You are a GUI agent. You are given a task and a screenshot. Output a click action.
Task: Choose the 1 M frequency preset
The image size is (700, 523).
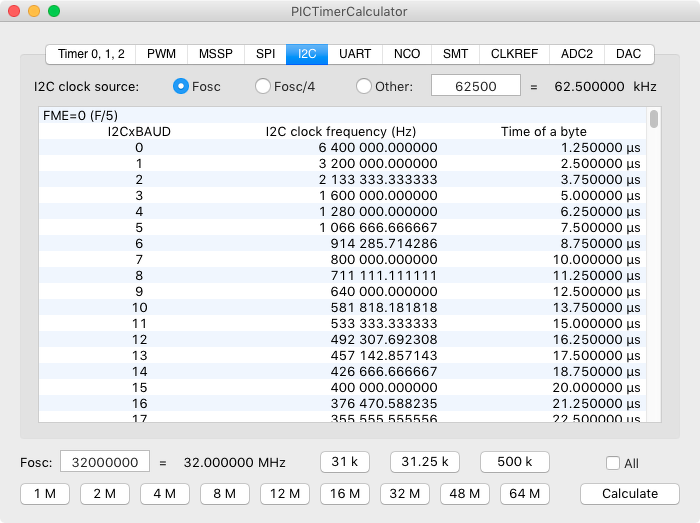point(45,494)
